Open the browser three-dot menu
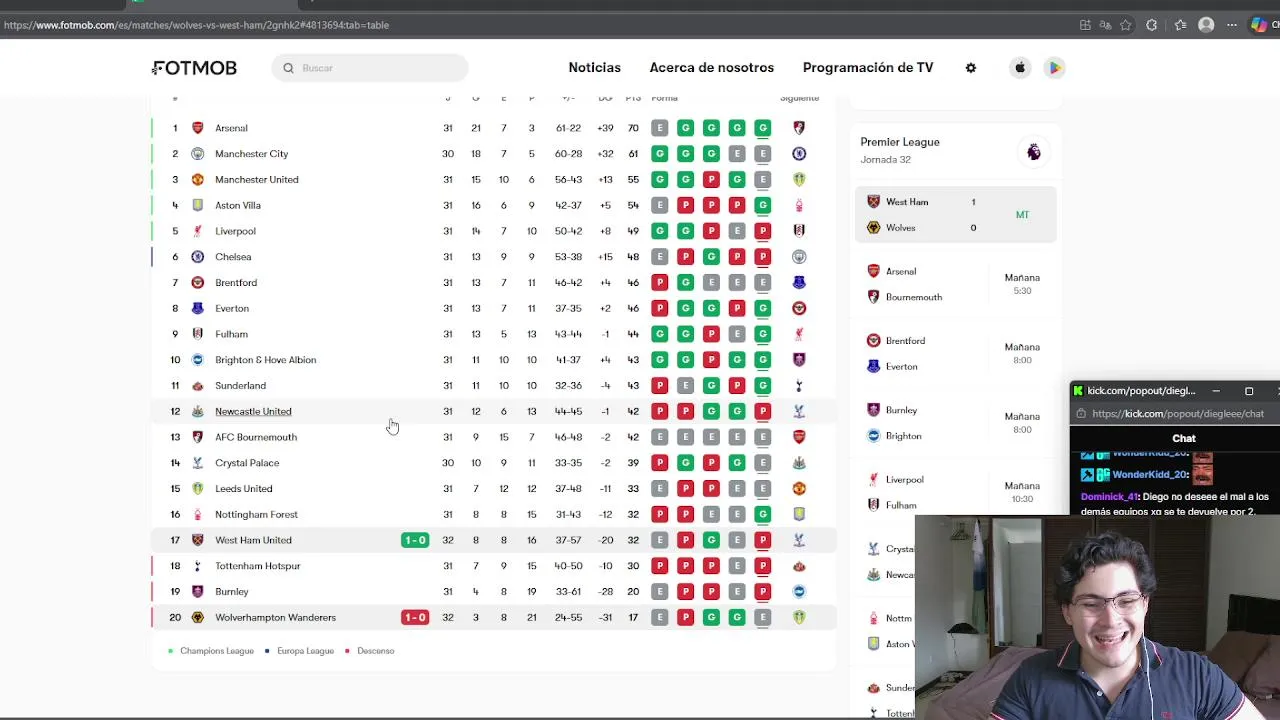This screenshot has height=720, width=1280. point(1232,25)
